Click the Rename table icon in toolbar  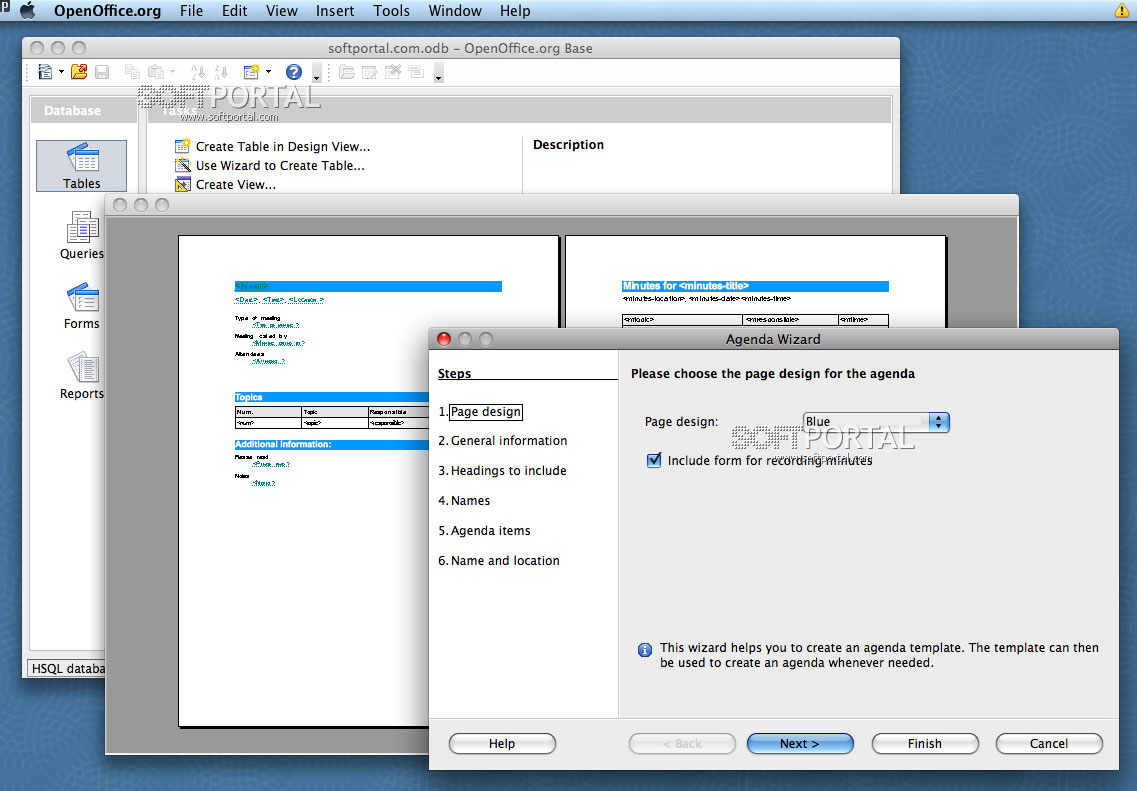(x=416, y=72)
